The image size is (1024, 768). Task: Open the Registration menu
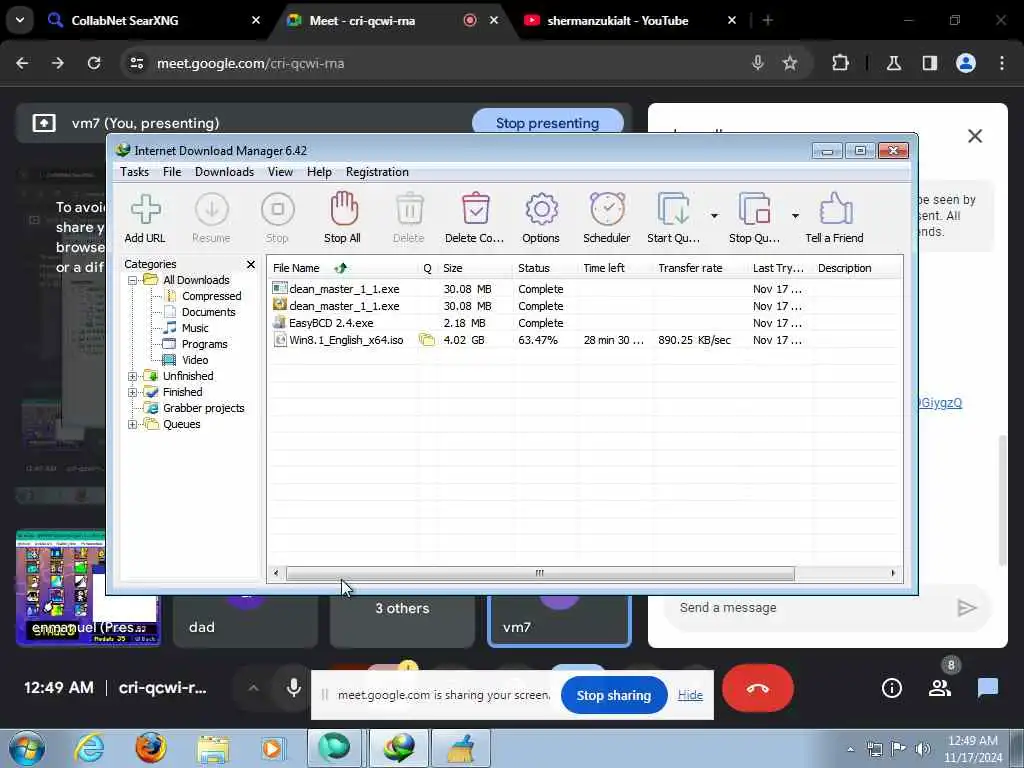pos(377,172)
